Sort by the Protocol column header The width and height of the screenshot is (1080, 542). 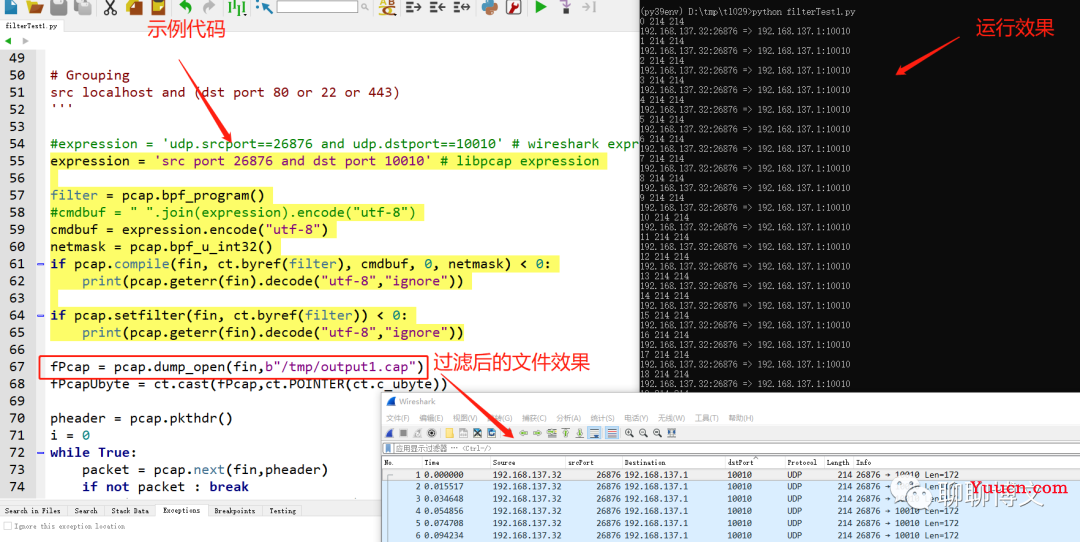click(804, 463)
